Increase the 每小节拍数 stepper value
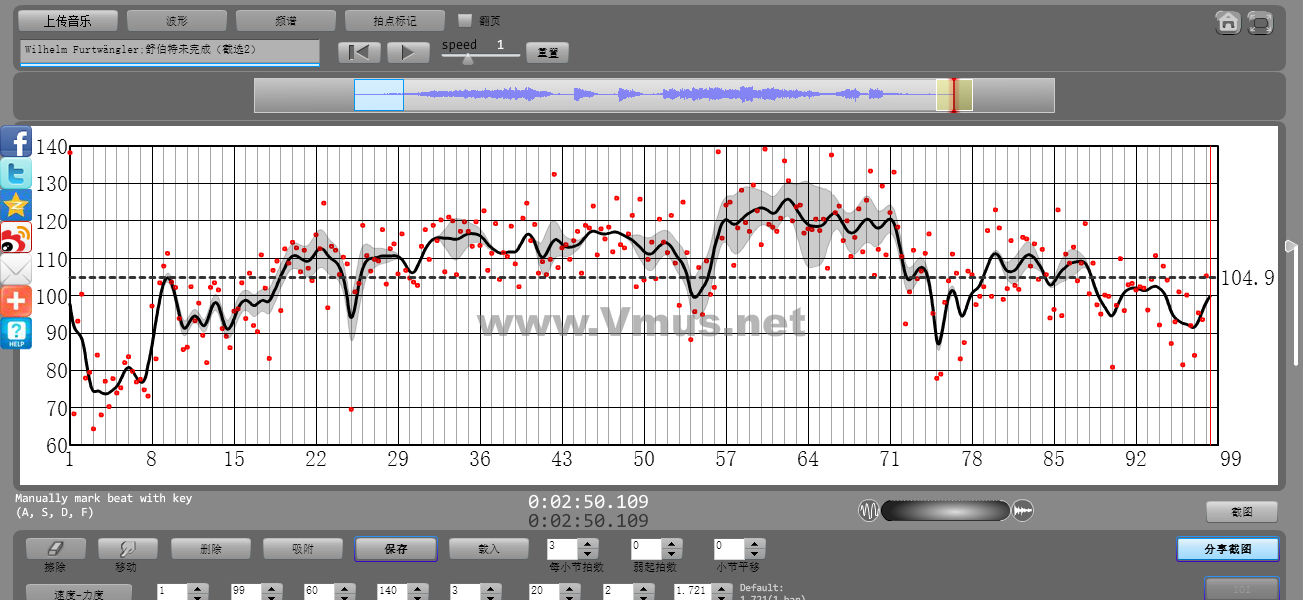This screenshot has width=1303, height=600. [588, 544]
